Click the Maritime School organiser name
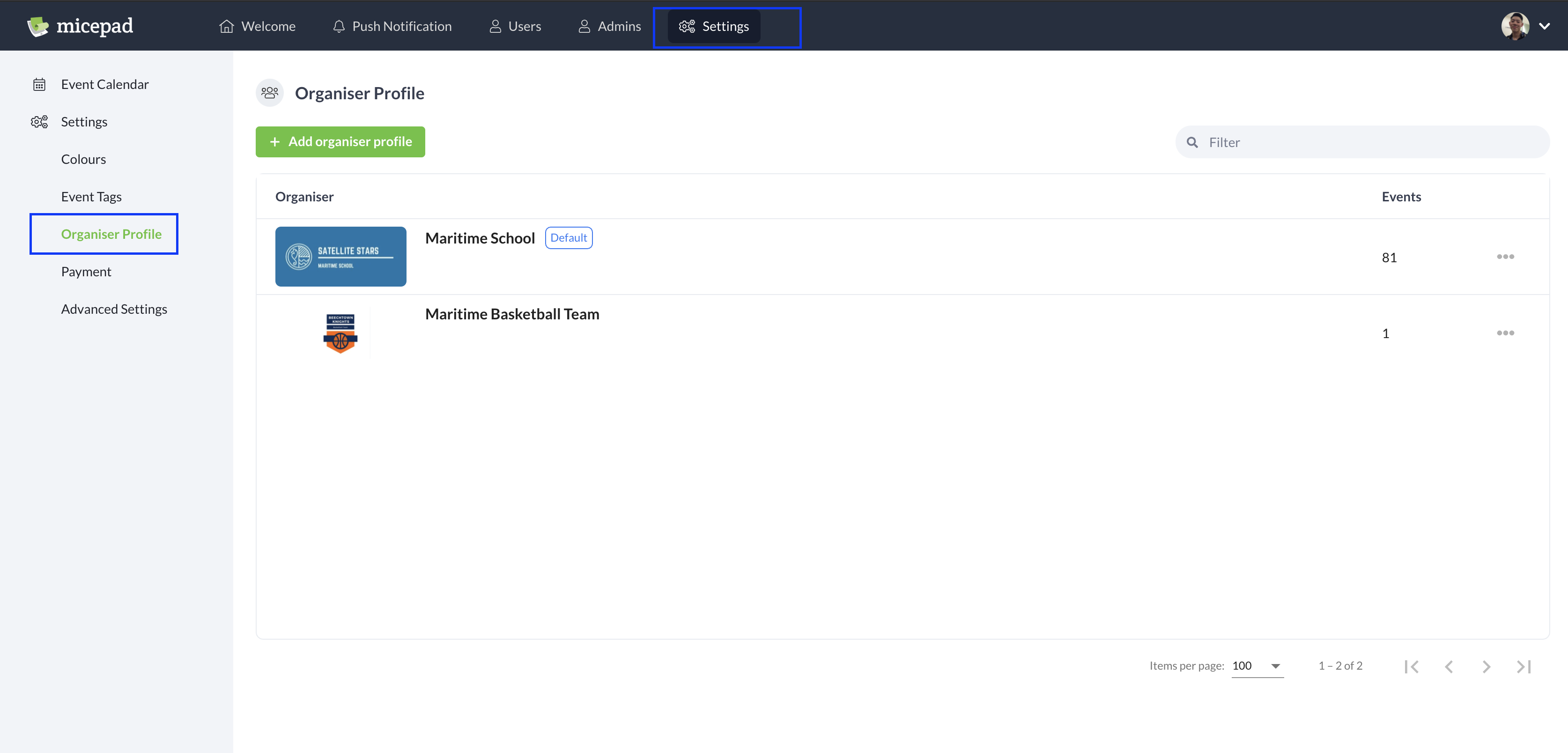This screenshot has height=753, width=1568. (480, 238)
